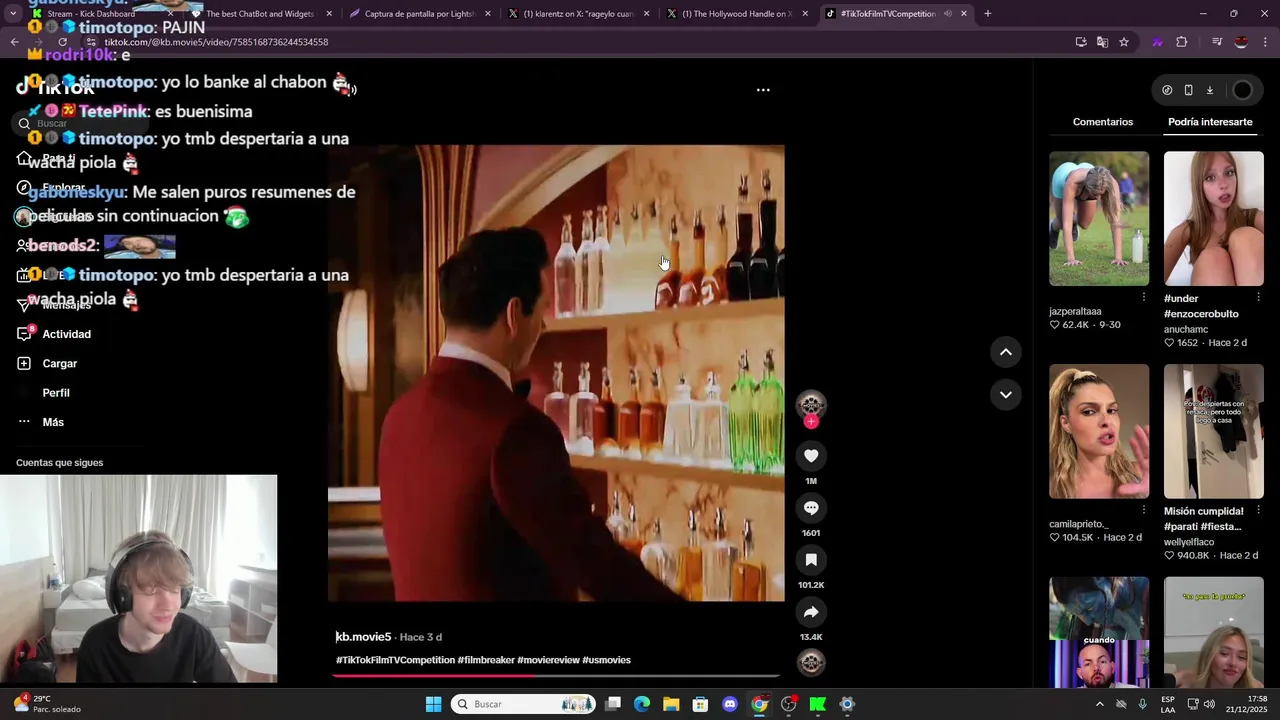
Task: Click the #TikTokFilmTVCompetition hashtag
Action: pyautogui.click(x=395, y=660)
